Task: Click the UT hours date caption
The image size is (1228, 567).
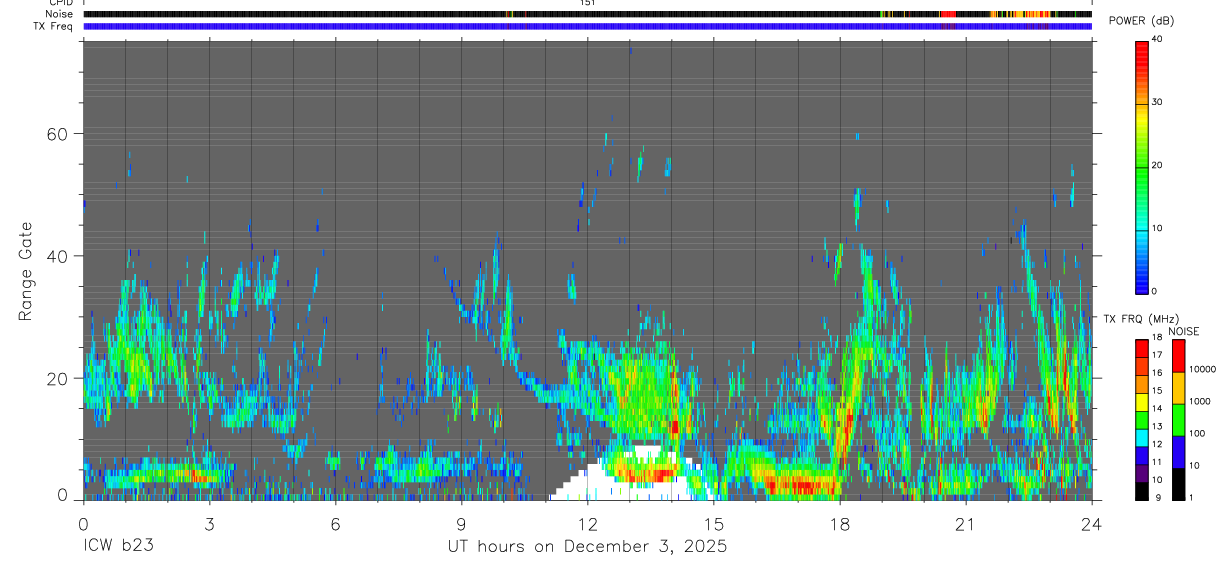Action: pyautogui.click(x=587, y=547)
